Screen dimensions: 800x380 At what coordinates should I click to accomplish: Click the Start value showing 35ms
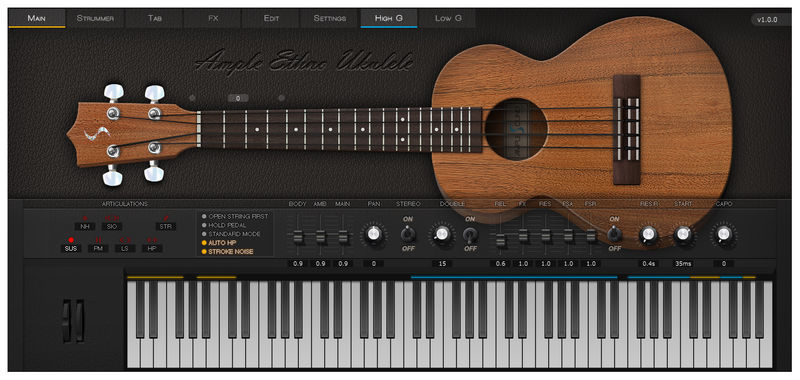[x=683, y=264]
